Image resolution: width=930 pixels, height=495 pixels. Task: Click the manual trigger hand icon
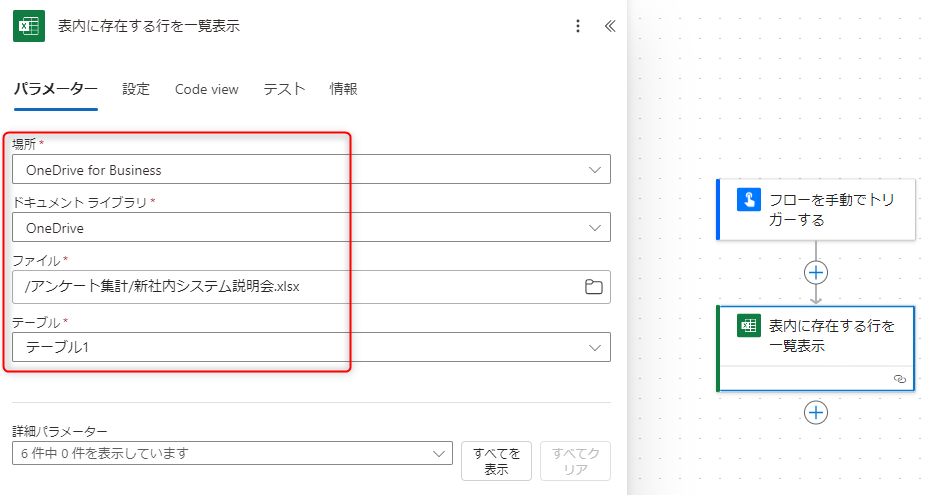[x=749, y=199]
